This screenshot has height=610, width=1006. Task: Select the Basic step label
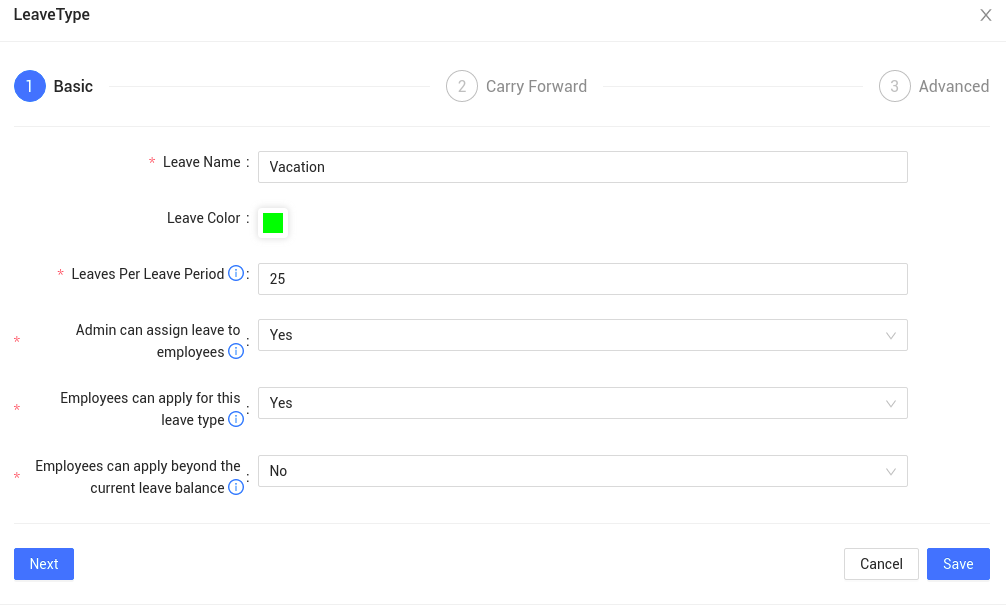73,86
